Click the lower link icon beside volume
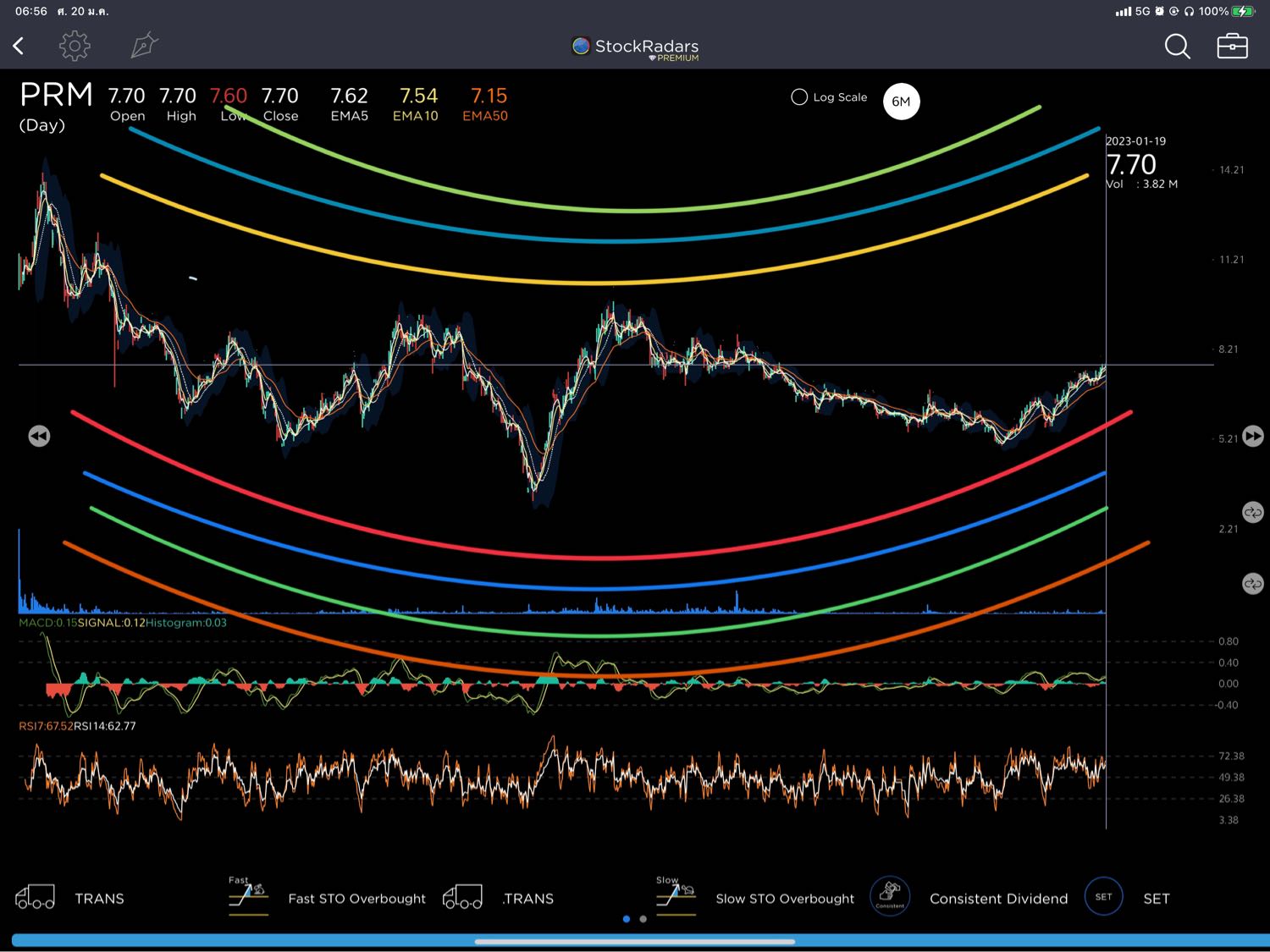Screen dimensions: 1270x952 1252,584
